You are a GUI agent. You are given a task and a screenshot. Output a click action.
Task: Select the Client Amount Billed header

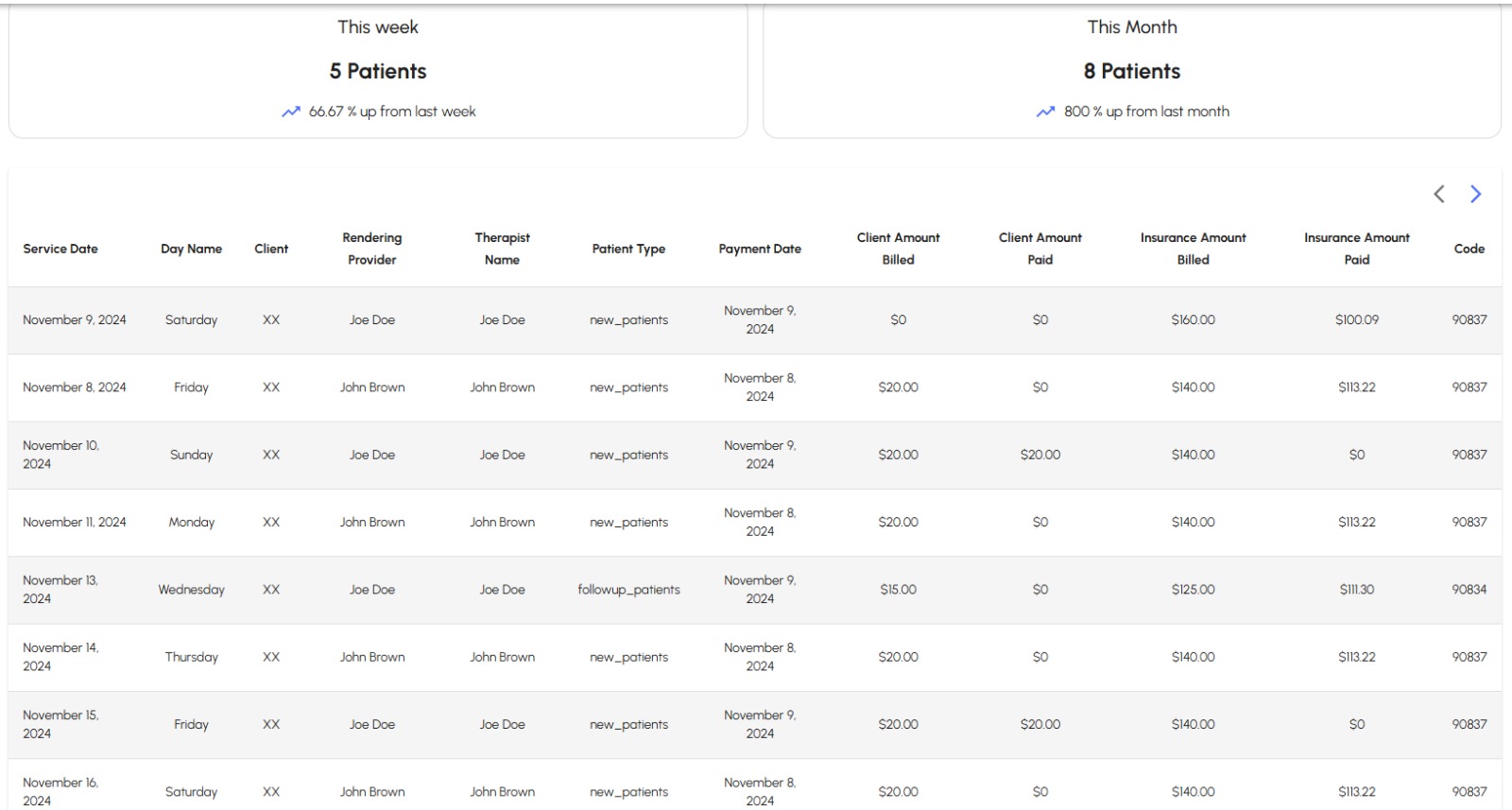pos(898,249)
